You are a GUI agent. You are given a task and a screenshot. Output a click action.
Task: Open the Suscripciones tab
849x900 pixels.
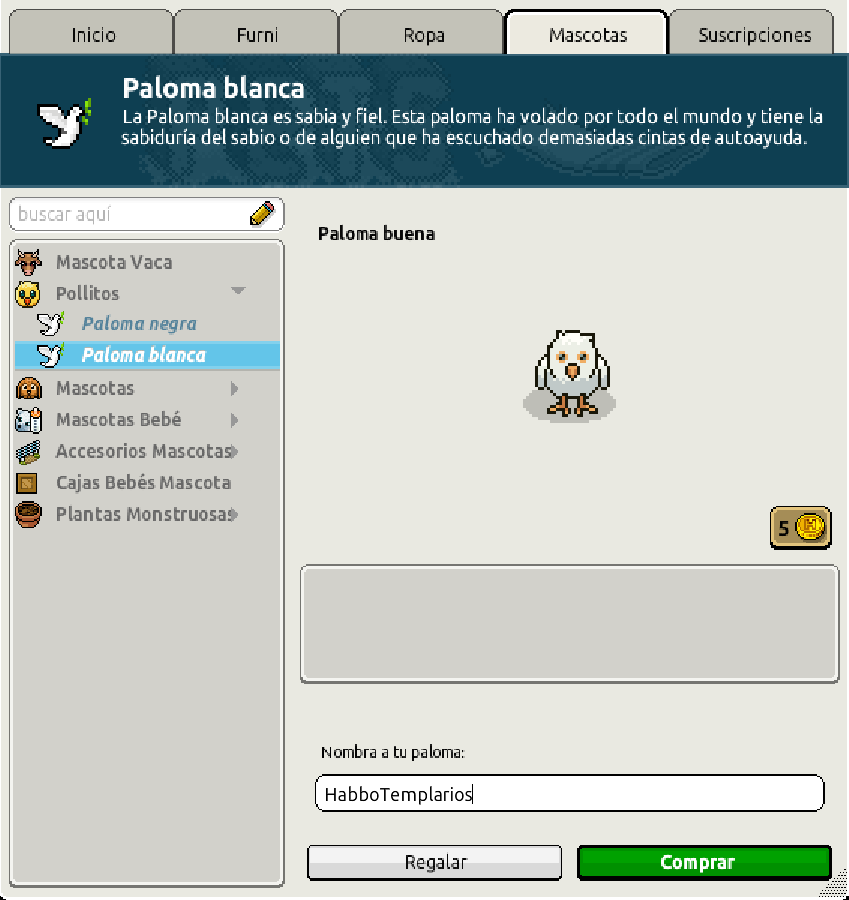pos(753,33)
